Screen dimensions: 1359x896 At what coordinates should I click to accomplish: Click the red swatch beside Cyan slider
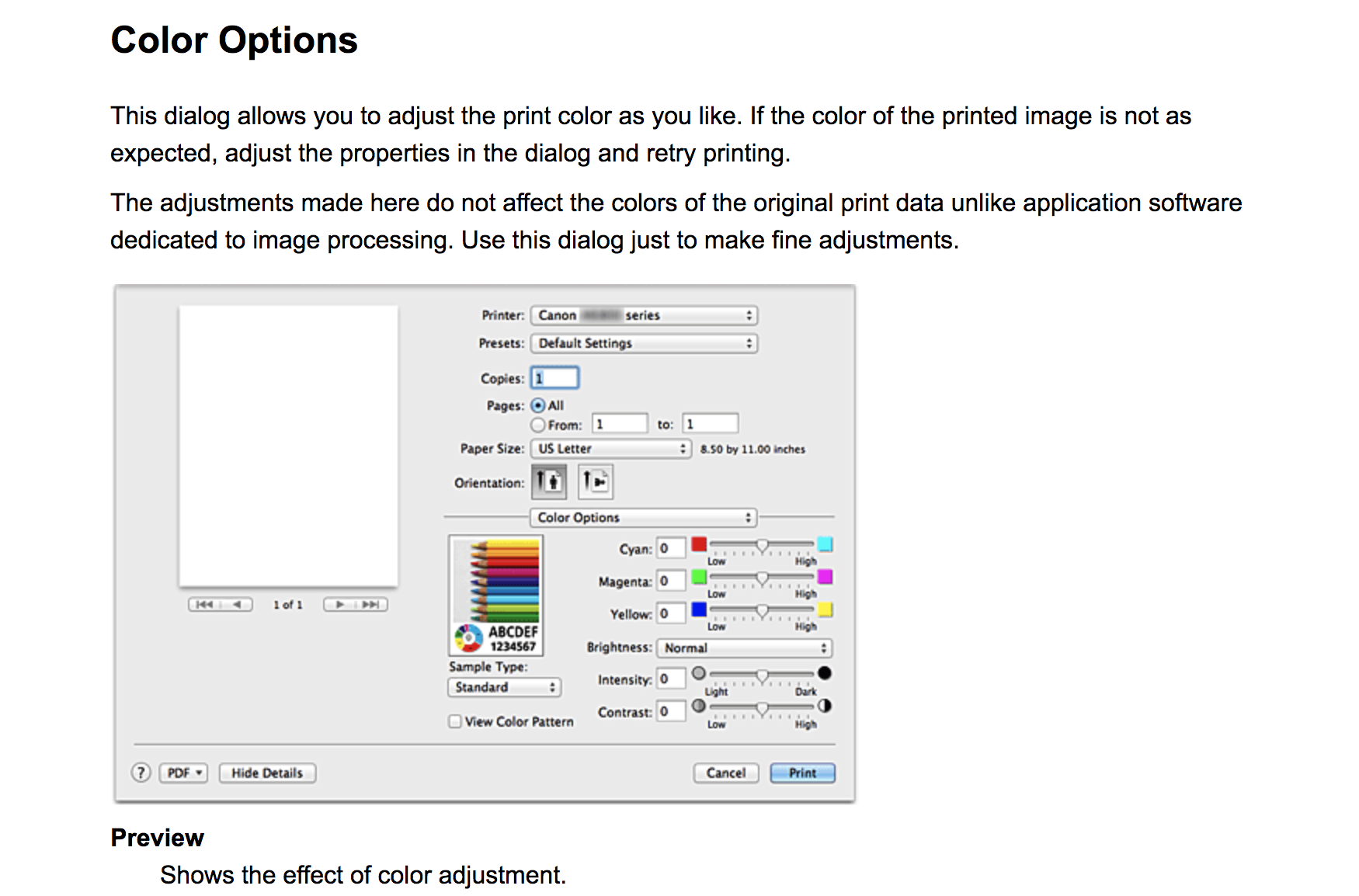(x=699, y=544)
